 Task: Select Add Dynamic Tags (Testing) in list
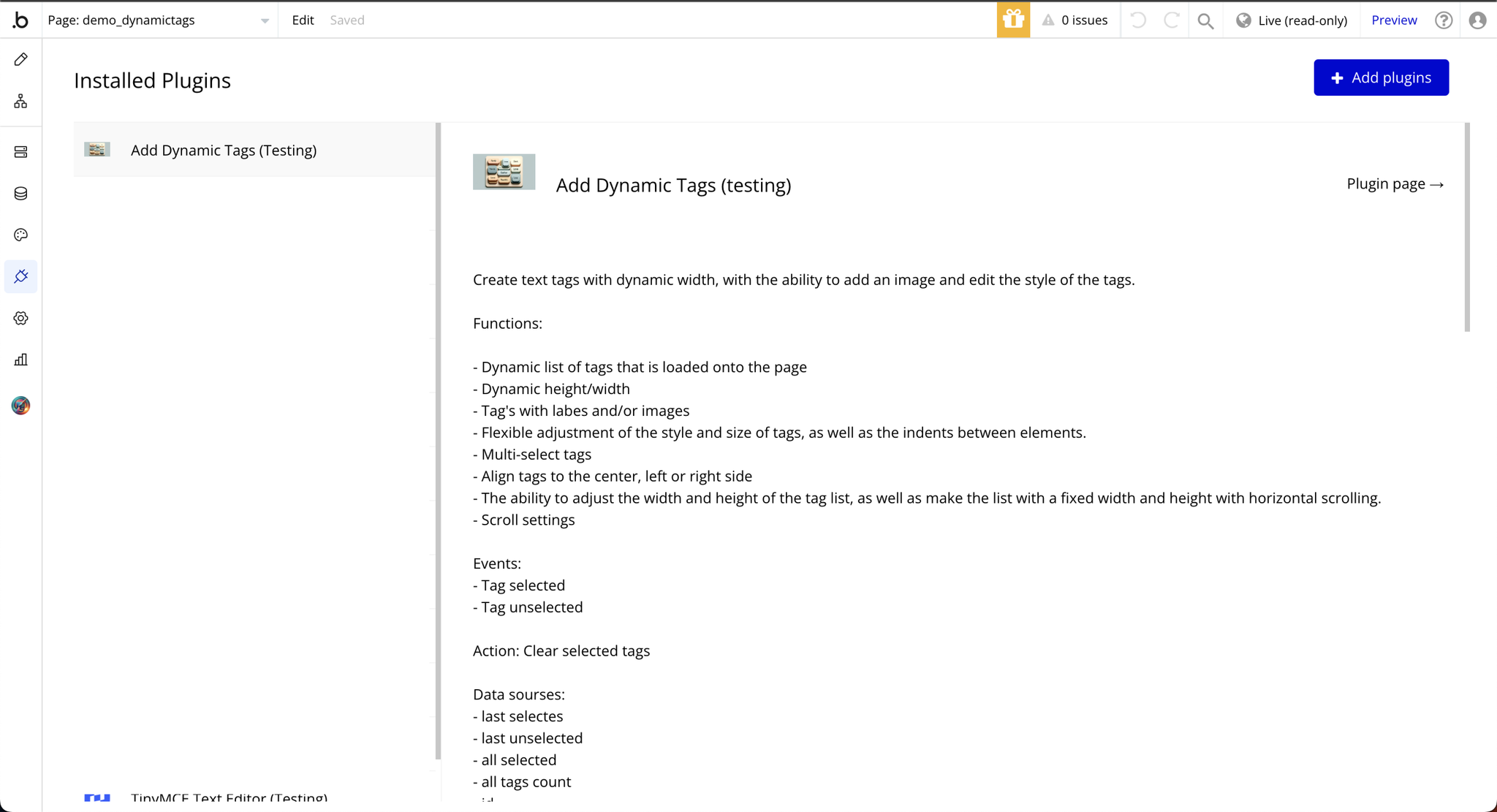point(254,150)
